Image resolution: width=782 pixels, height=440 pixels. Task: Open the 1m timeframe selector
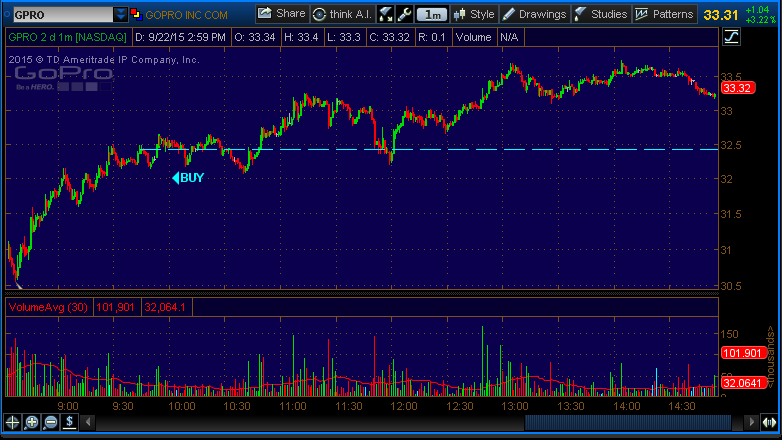(x=432, y=14)
